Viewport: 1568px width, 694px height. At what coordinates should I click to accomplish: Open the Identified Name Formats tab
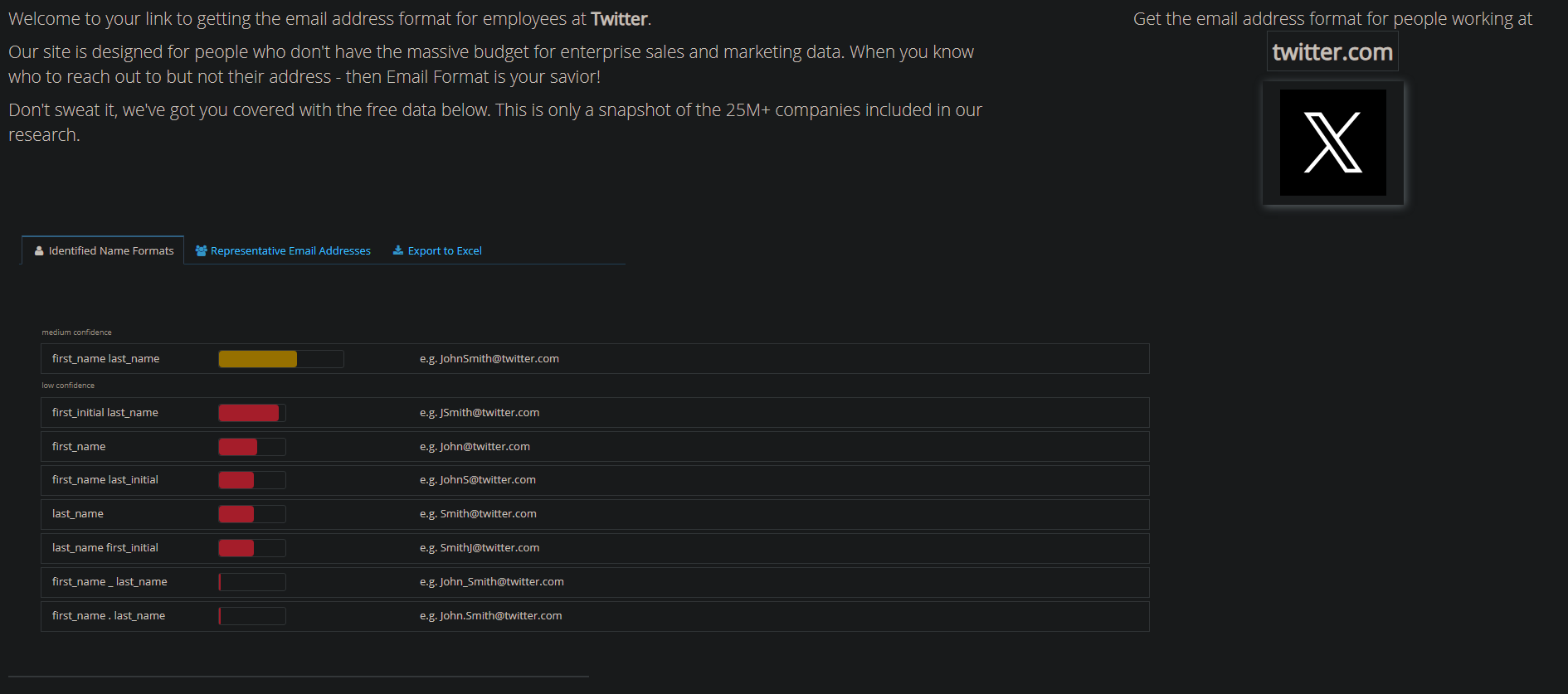pyautogui.click(x=110, y=250)
